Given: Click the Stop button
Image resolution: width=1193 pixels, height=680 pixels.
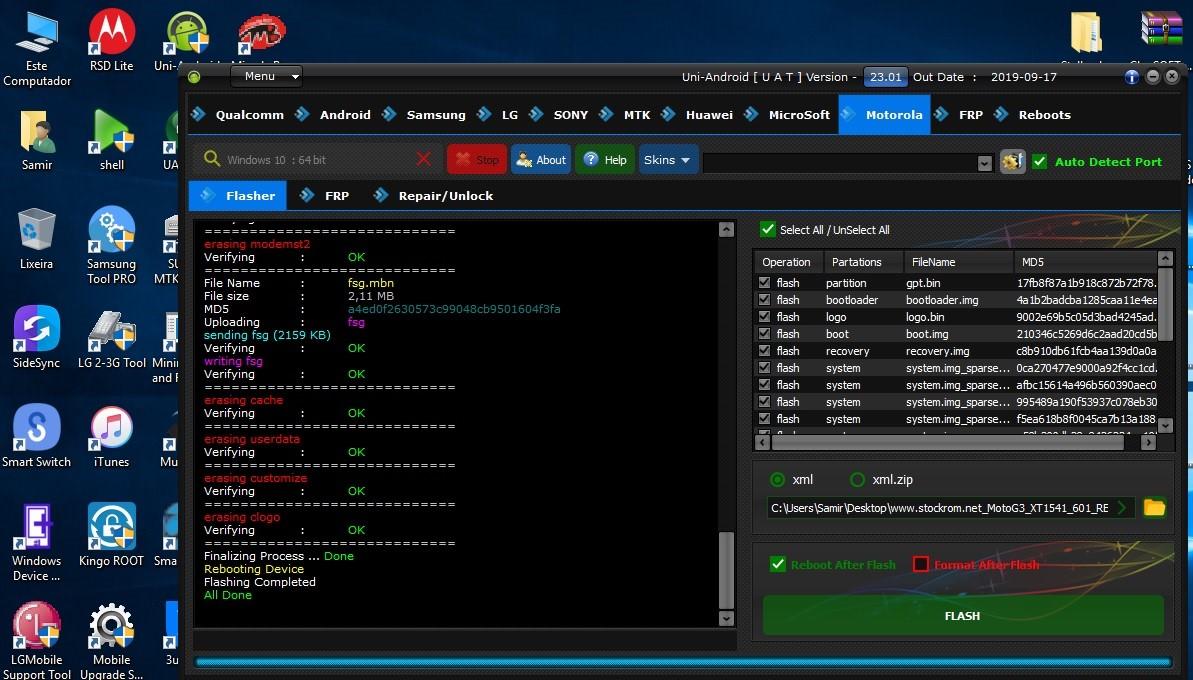Looking at the screenshot, I should [x=477, y=160].
